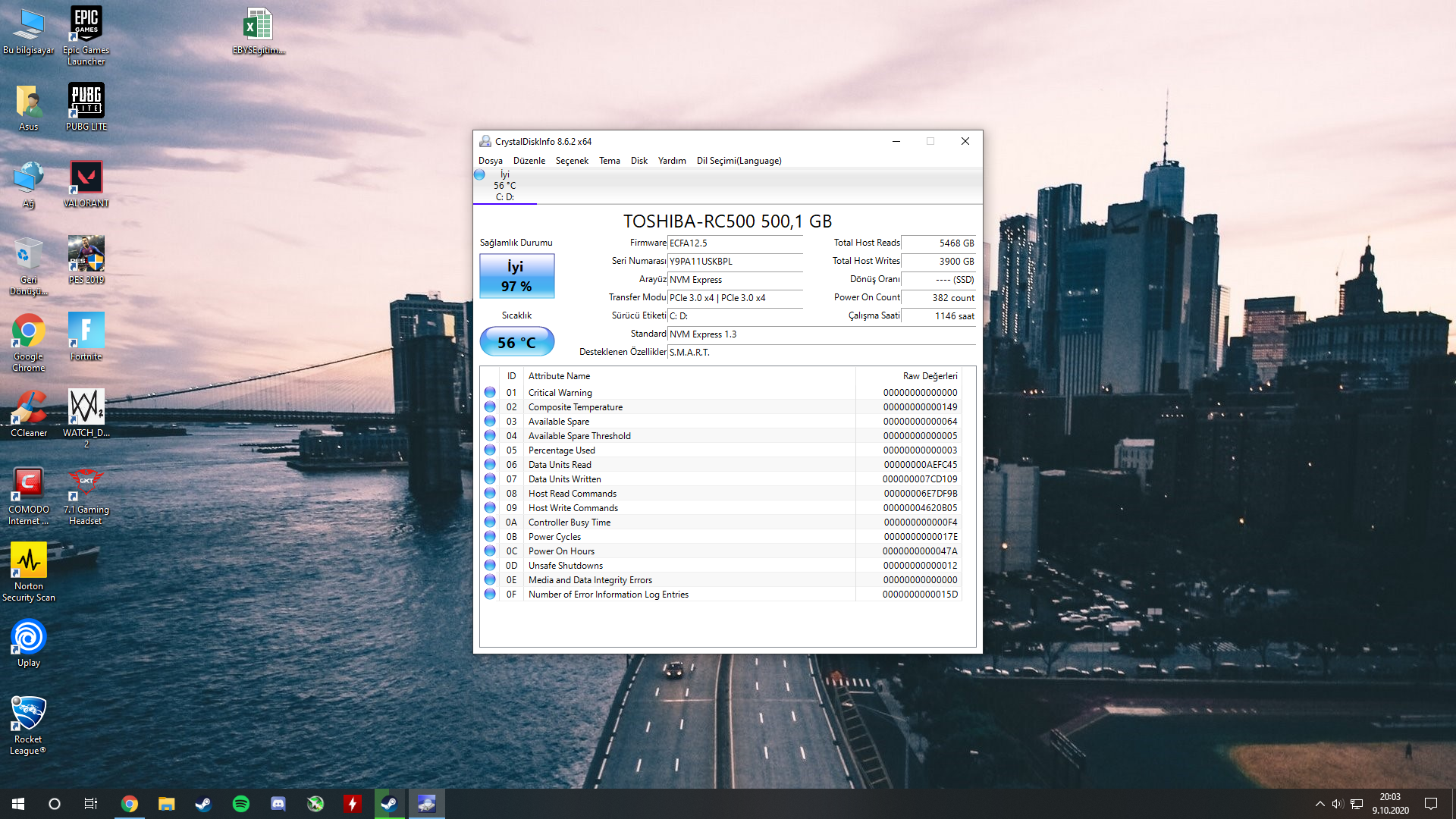The width and height of the screenshot is (1456, 819).
Task: Click Spotify icon in taskbar
Action: [x=241, y=804]
